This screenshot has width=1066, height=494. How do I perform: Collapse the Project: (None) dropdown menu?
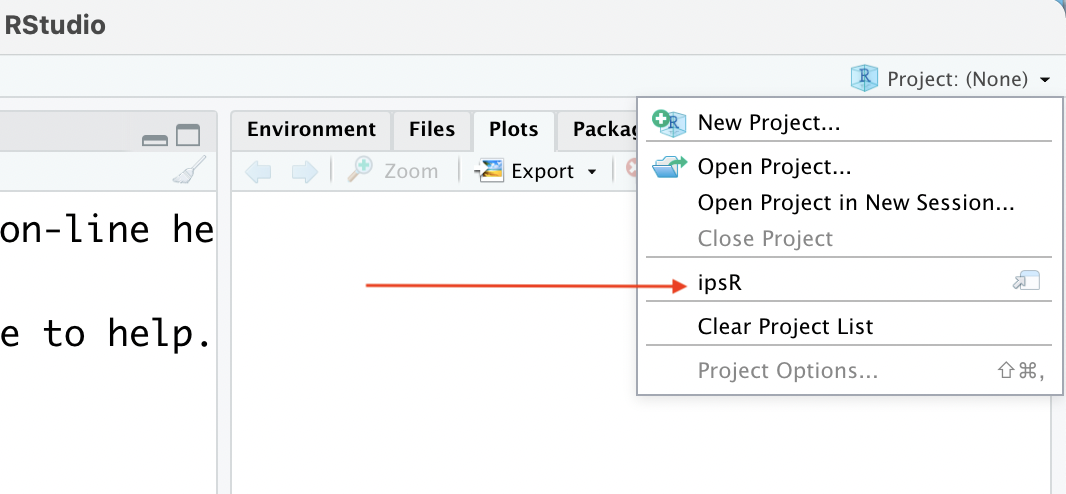[1044, 79]
